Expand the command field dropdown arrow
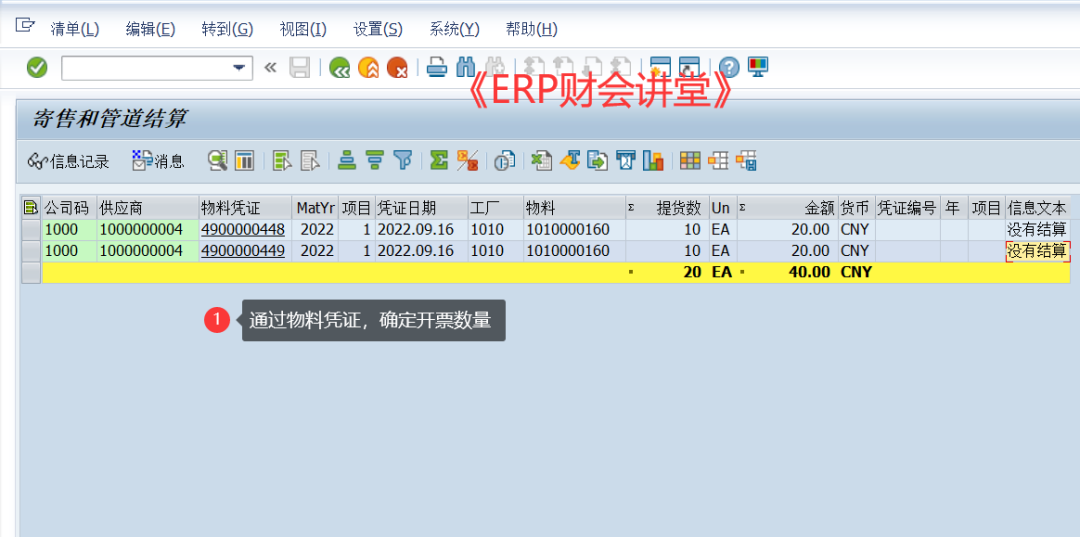This screenshot has width=1080, height=537. pyautogui.click(x=239, y=68)
